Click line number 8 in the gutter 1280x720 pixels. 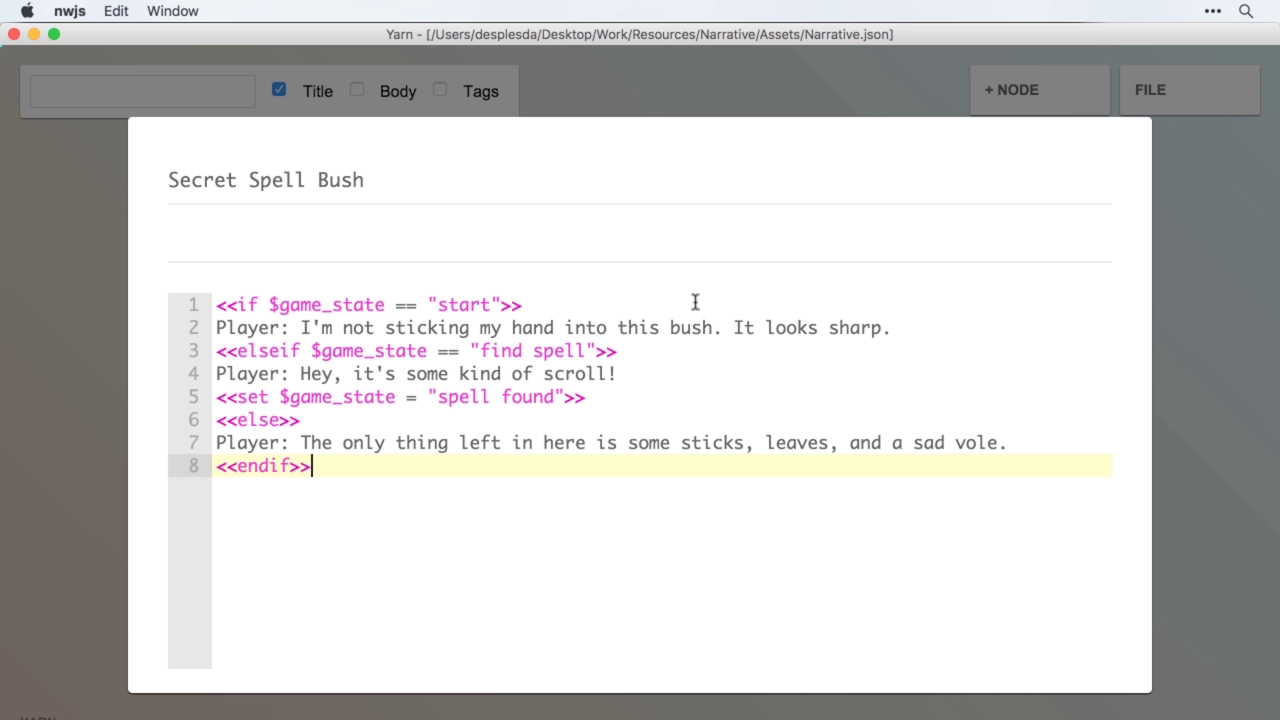pos(194,466)
